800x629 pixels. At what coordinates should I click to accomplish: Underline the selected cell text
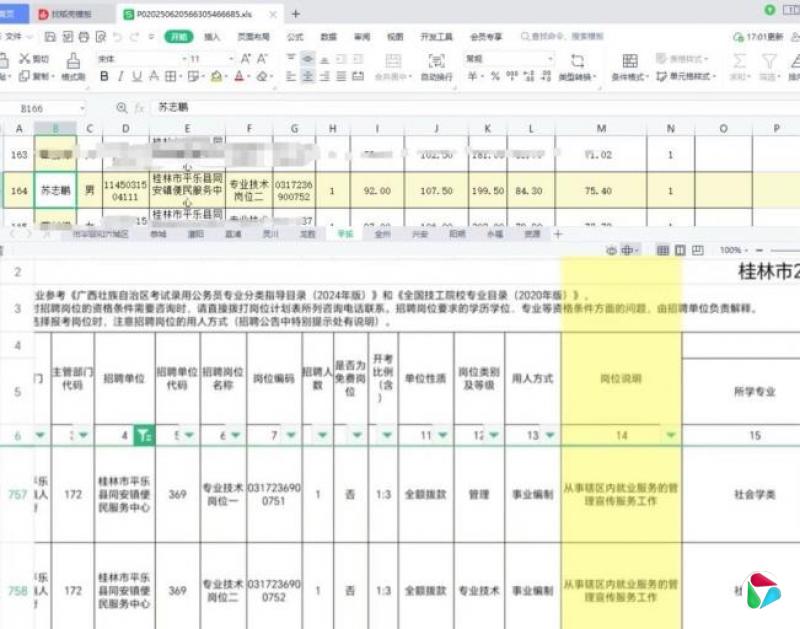pyautogui.click(x=139, y=76)
